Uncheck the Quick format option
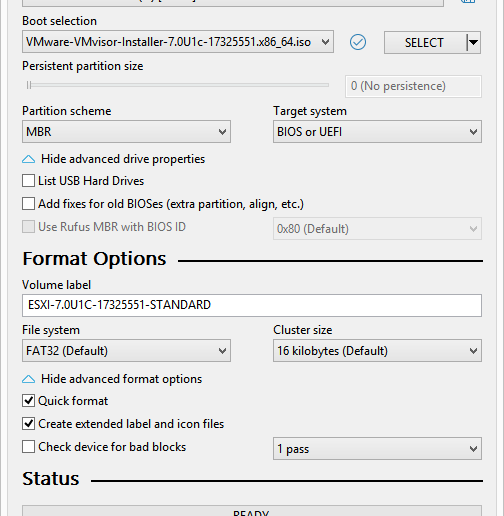Image resolution: width=504 pixels, height=516 pixels. click(x=28, y=401)
